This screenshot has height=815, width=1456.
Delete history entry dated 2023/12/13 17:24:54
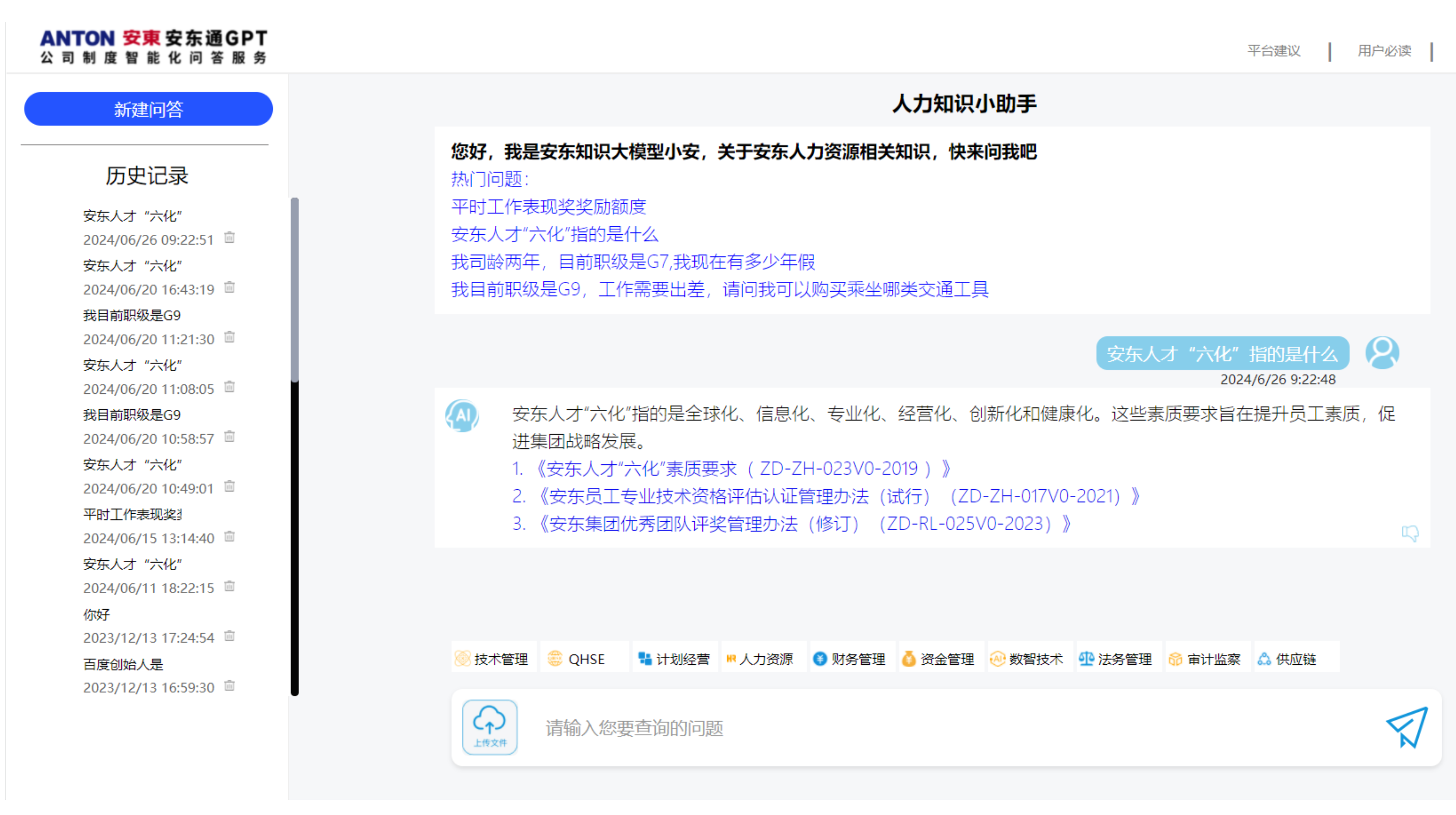pyautogui.click(x=229, y=636)
